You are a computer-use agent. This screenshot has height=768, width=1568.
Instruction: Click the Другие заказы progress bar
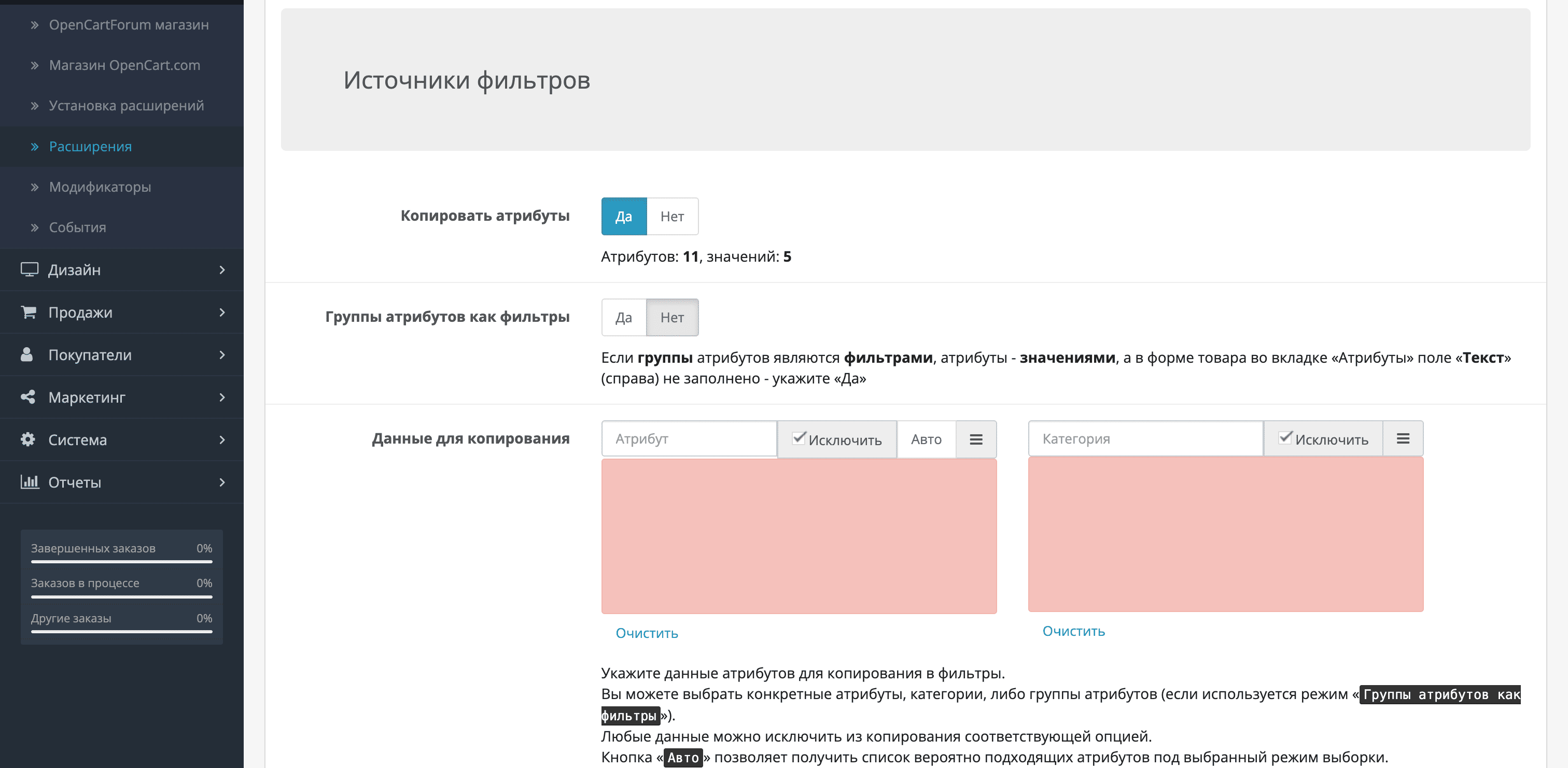[122, 632]
